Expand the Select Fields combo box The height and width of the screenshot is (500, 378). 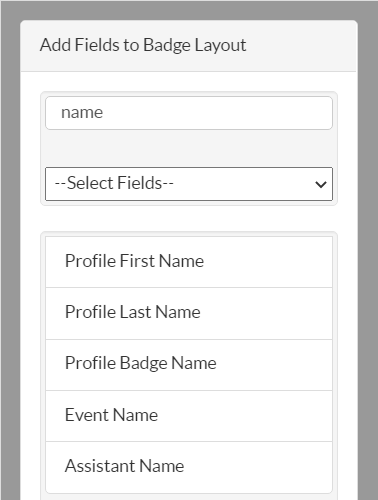click(x=189, y=184)
